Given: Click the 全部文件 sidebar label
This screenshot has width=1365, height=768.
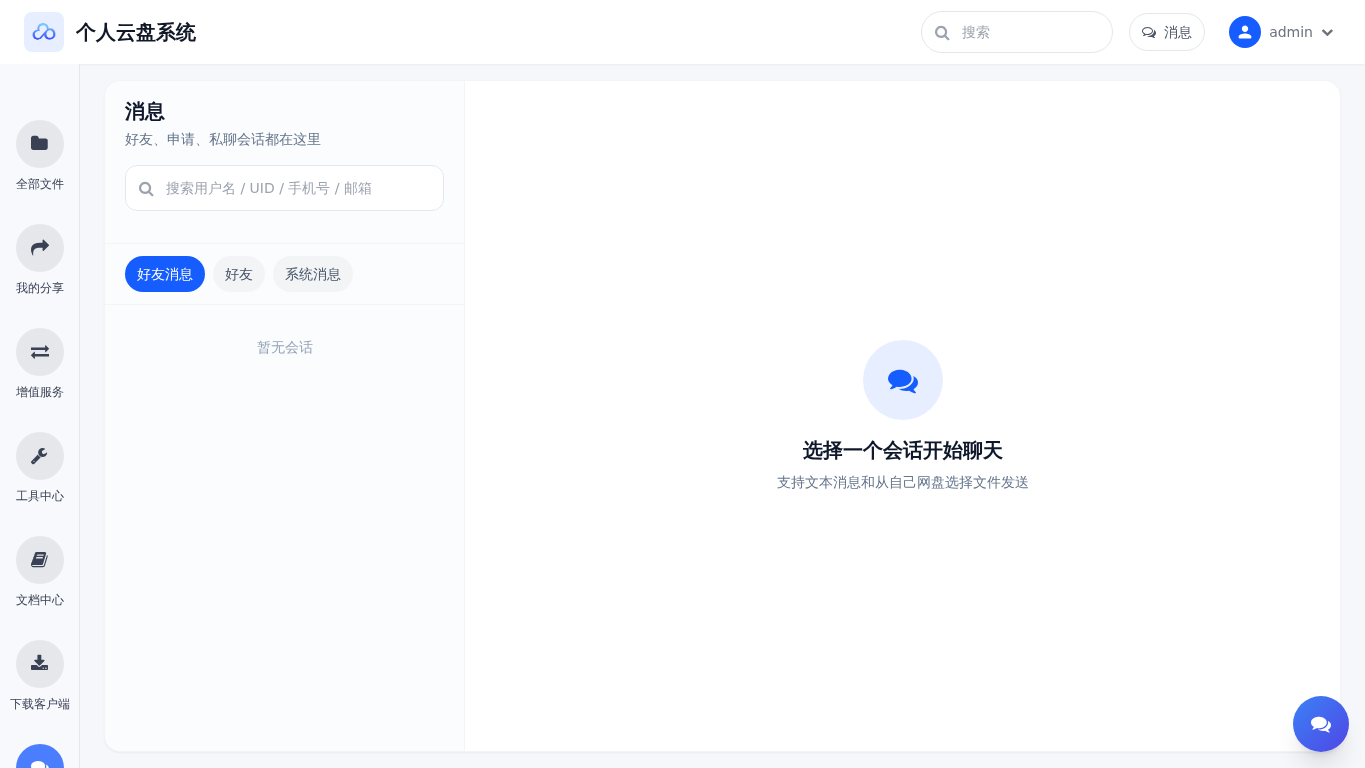Looking at the screenshot, I should (x=40, y=184).
